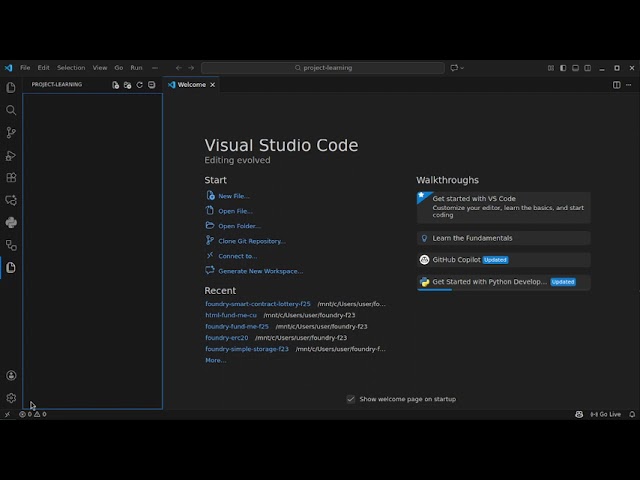The width and height of the screenshot is (640, 480).
Task: Open Get started with VS Code walkthrough
Action: (x=503, y=207)
